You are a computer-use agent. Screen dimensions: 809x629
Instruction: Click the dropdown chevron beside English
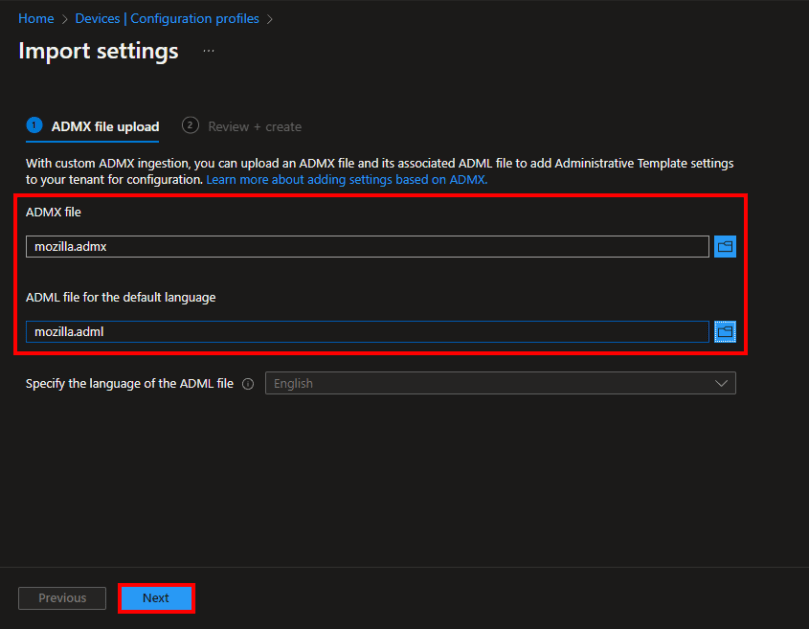click(722, 383)
